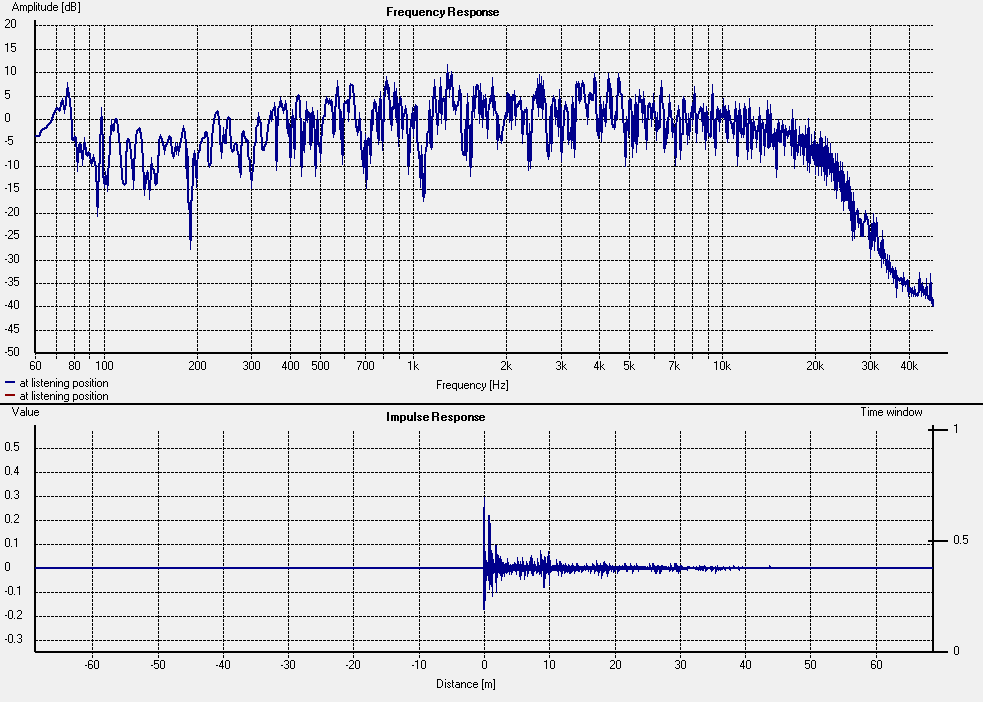This screenshot has width=983, height=702.
Task: Click the "Value" axis label
Action: tap(25, 412)
